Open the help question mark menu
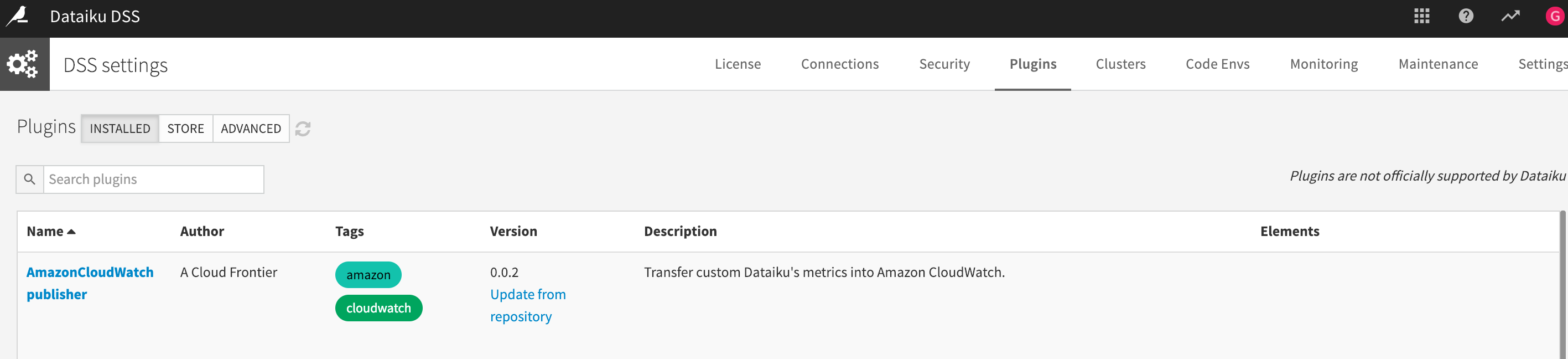 pyautogui.click(x=1466, y=17)
